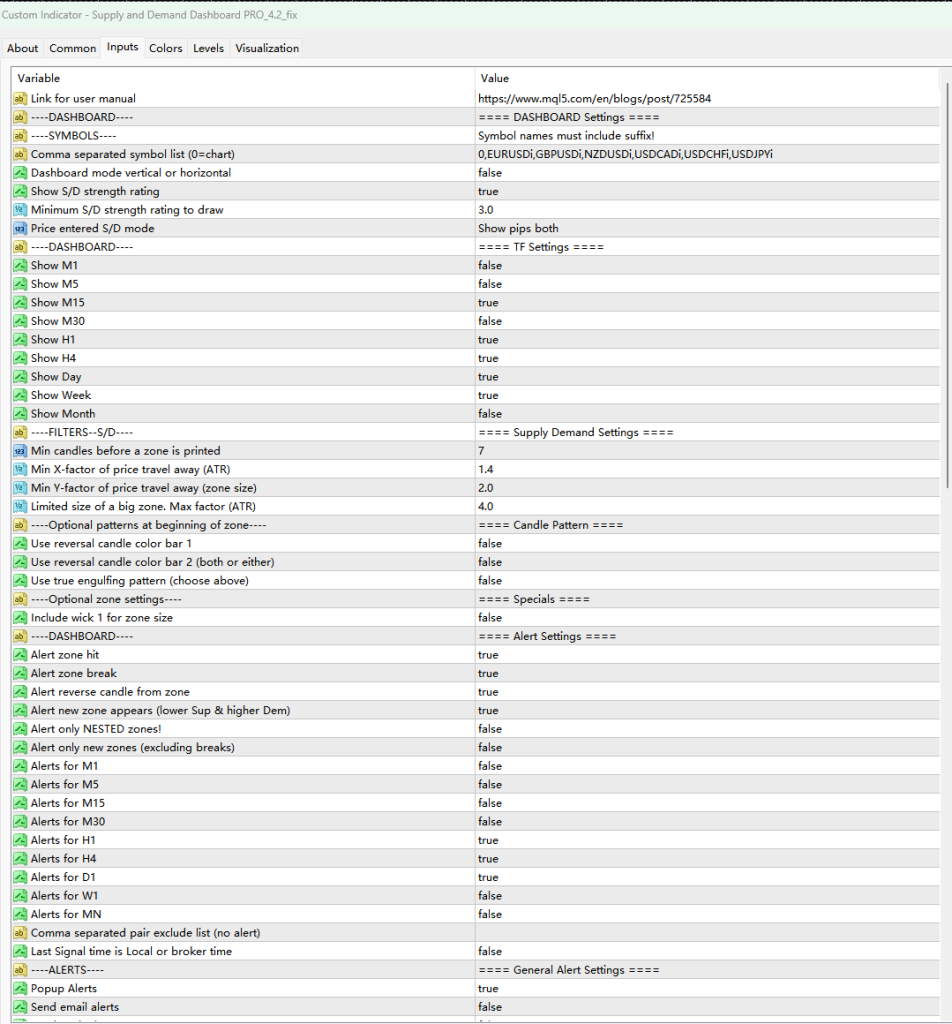Viewport: 952px width, 1024px height.
Task: Open the Dashboard mode vertical or horizontal value
Action: pos(490,173)
